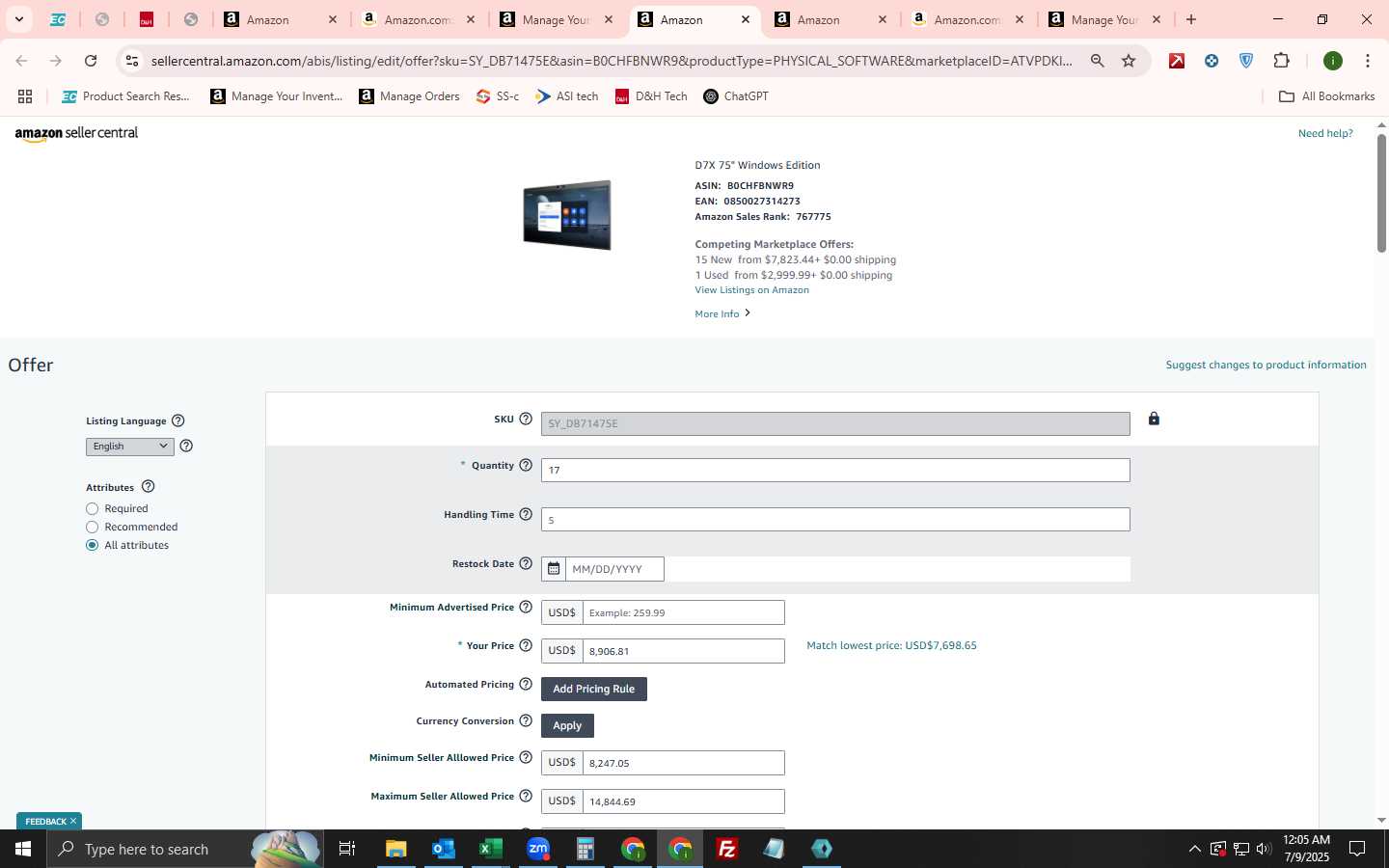Screen dimensions: 1389x868
Task: Click the lock icon beside SKU field
Action: (1154, 419)
